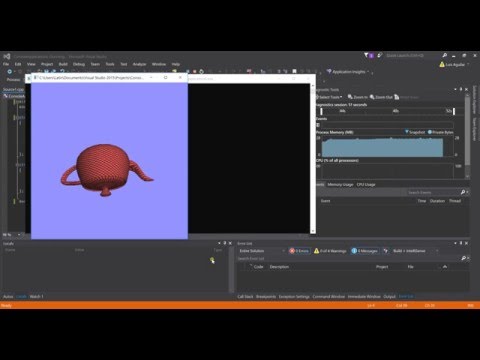Viewport: 480px width, 360px height.
Task: Click the Quick Launch search magnifier
Action: [445, 55]
